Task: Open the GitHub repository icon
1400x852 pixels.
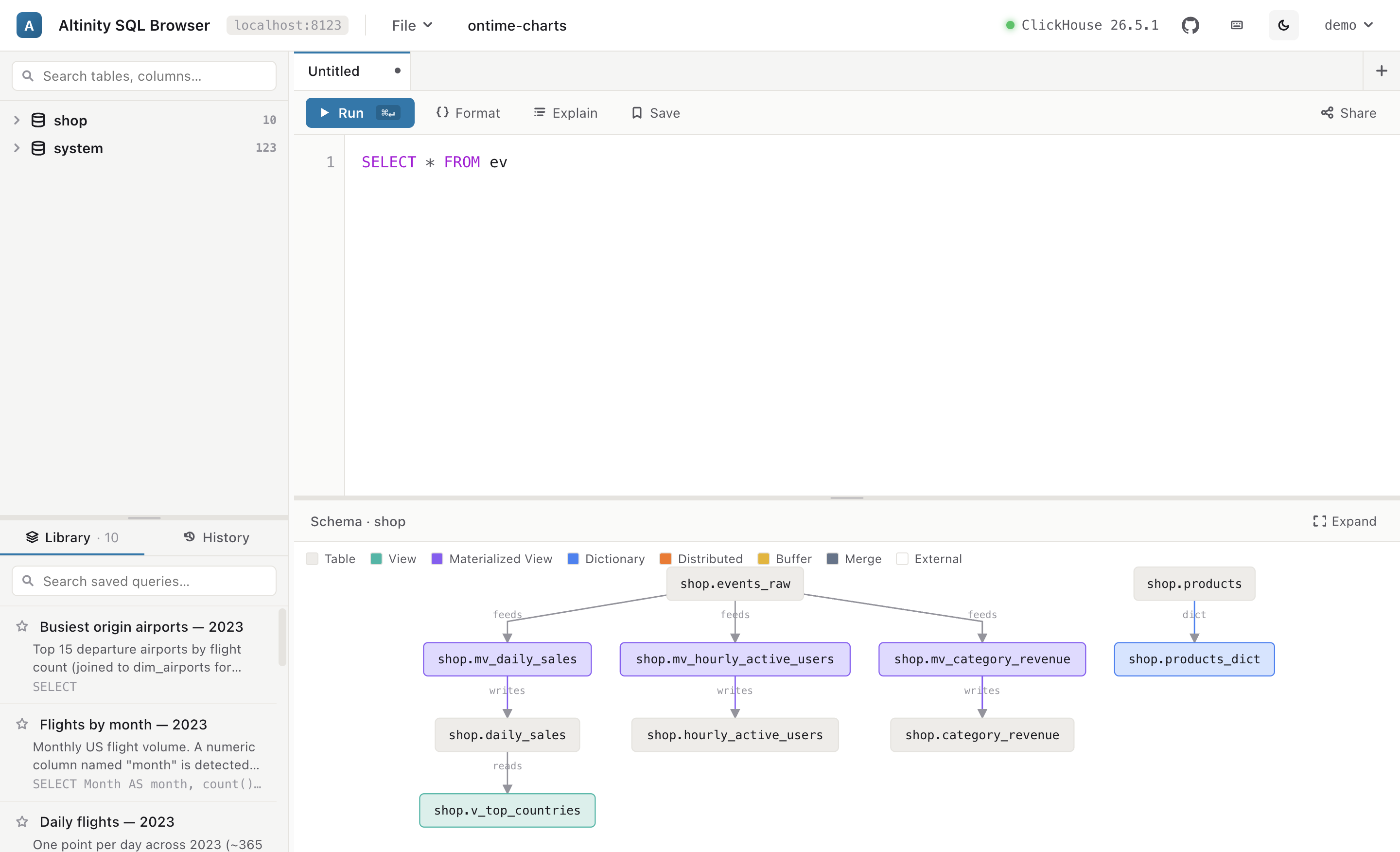Action: coord(1190,25)
